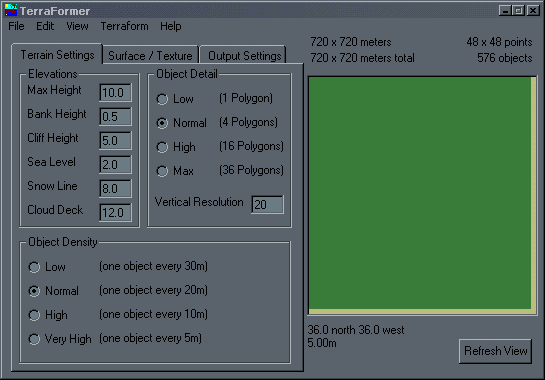Click the '36.0 north 36.0 west' coordinates
The width and height of the screenshot is (545, 380).
click(356, 330)
